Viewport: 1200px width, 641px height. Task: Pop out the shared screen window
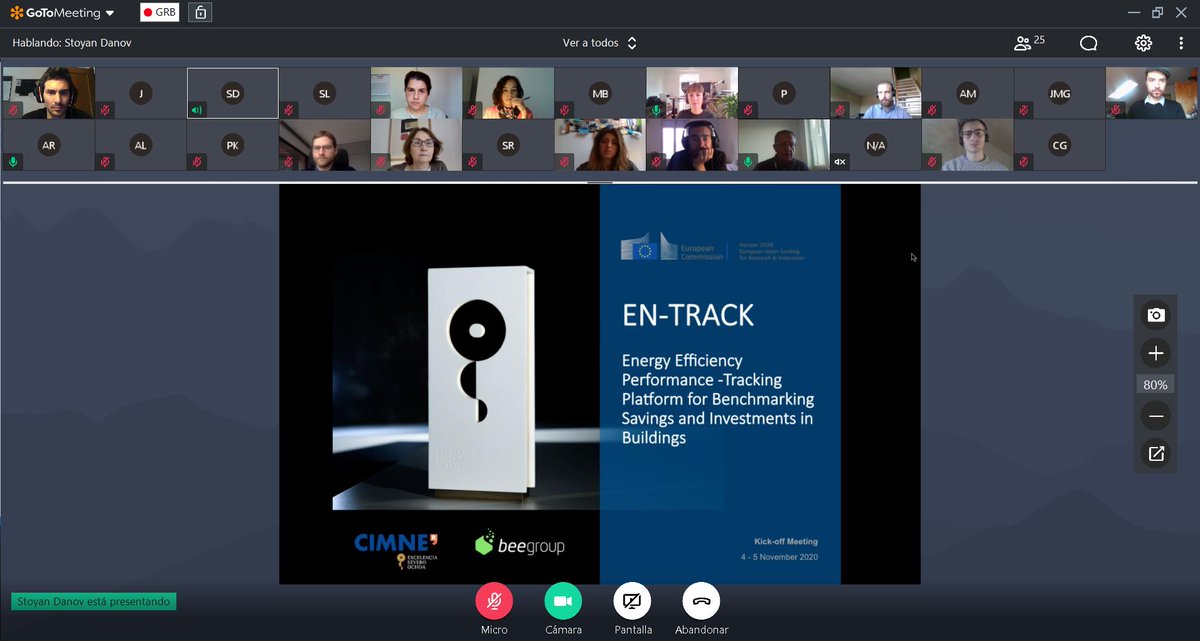[1156, 454]
